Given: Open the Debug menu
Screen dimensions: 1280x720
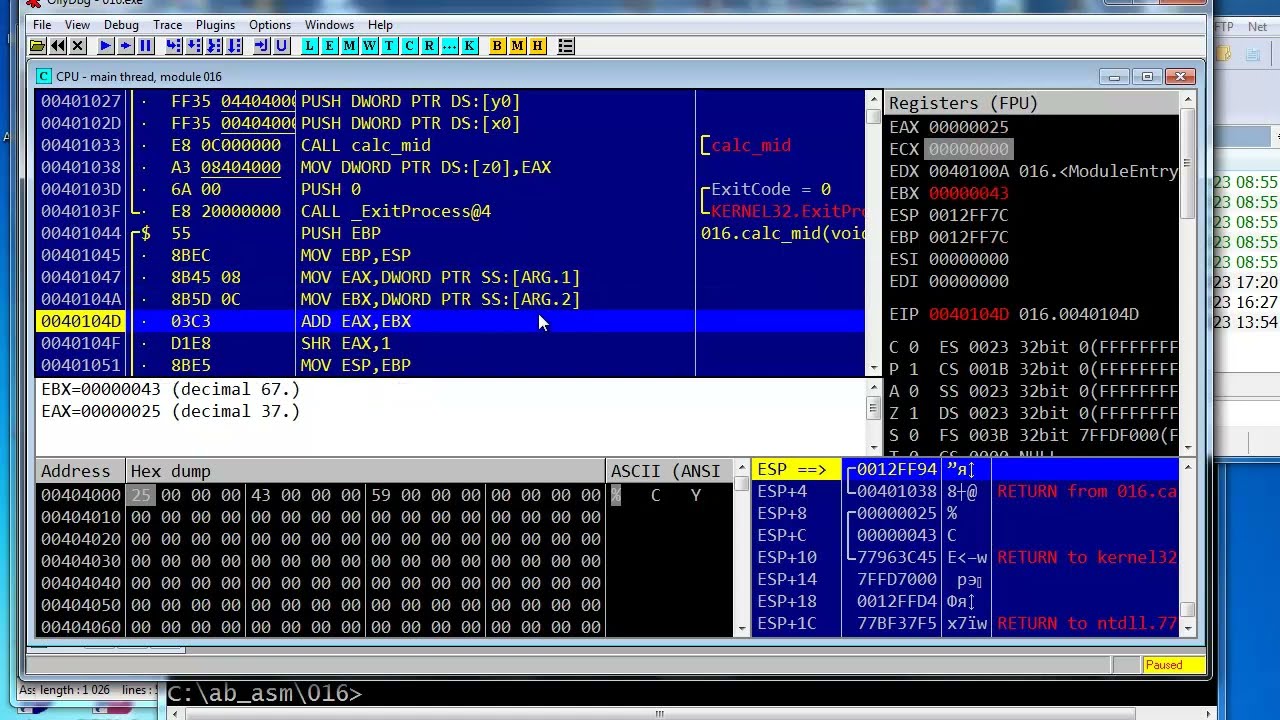Looking at the screenshot, I should pyautogui.click(x=121, y=25).
